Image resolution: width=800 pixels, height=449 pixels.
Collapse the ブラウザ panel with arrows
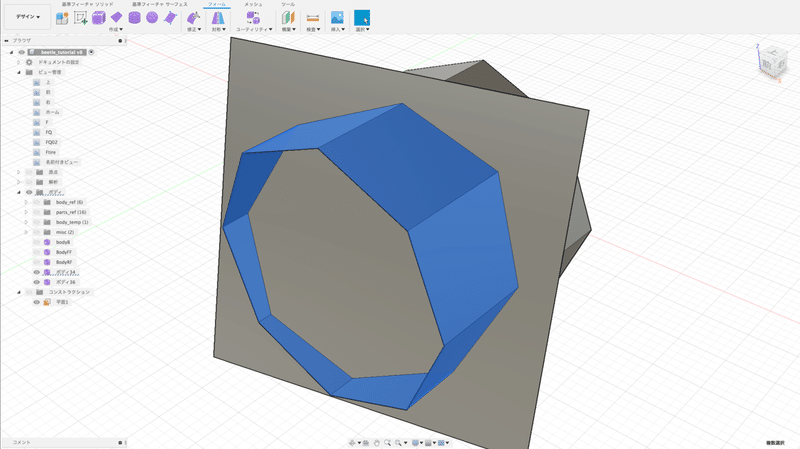(x=6, y=40)
